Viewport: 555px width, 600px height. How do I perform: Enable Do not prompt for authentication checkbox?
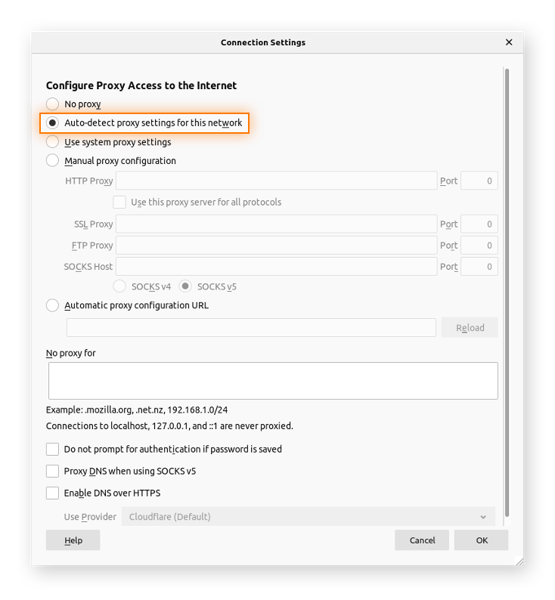[x=52, y=449]
